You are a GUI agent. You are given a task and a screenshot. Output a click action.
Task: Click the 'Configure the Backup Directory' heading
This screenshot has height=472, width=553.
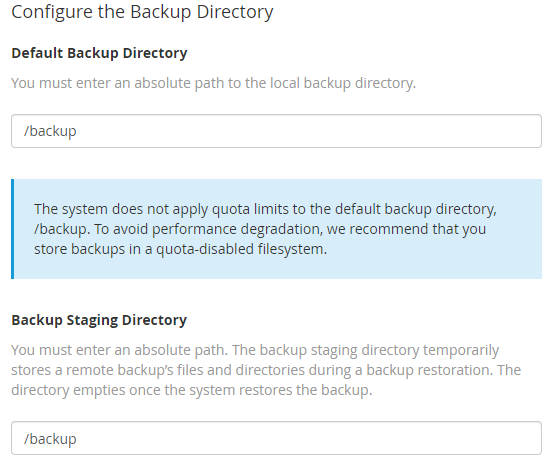[142, 12]
